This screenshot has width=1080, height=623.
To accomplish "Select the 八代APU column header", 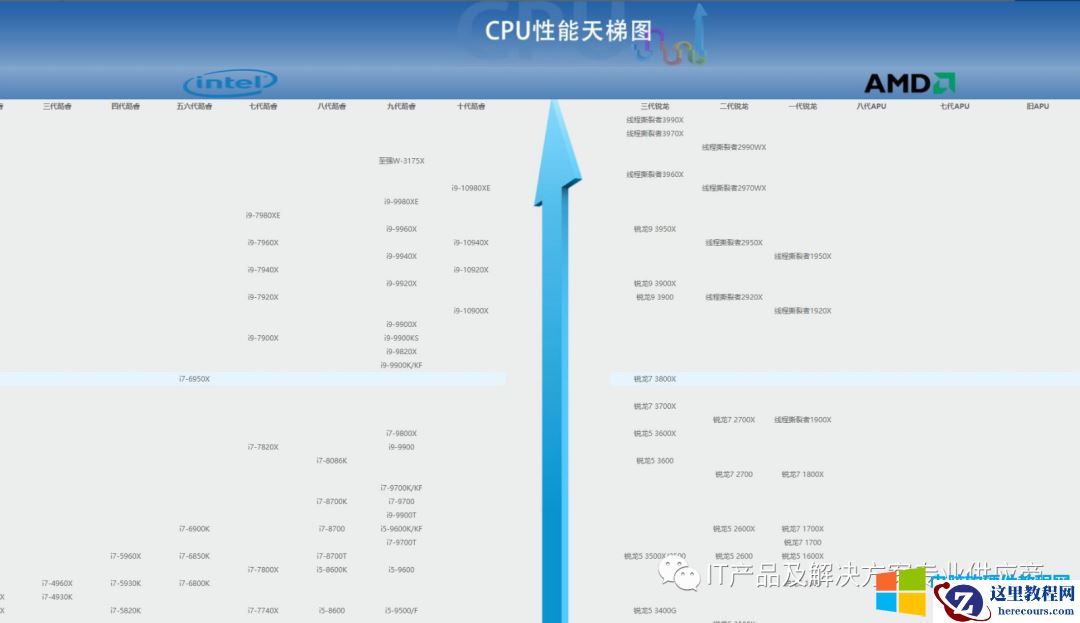I will [x=871, y=106].
